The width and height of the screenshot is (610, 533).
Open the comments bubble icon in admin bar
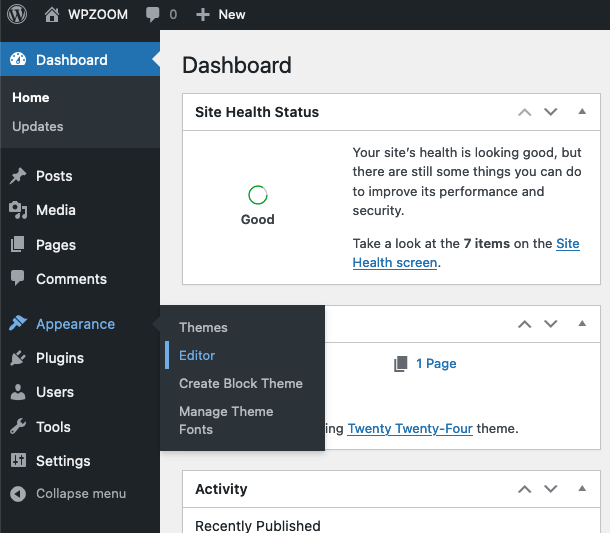pos(152,15)
